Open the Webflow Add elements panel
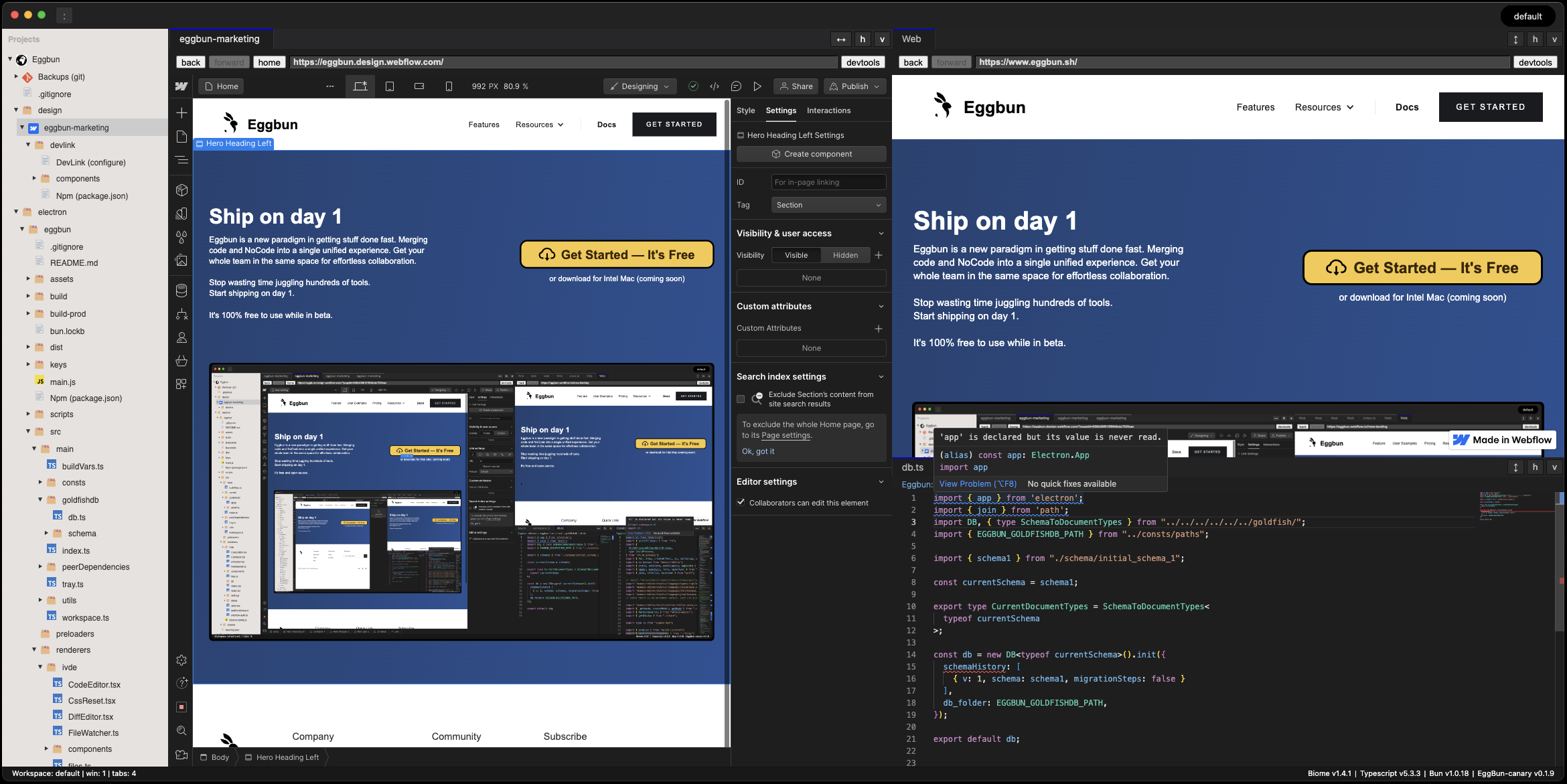 (x=181, y=112)
